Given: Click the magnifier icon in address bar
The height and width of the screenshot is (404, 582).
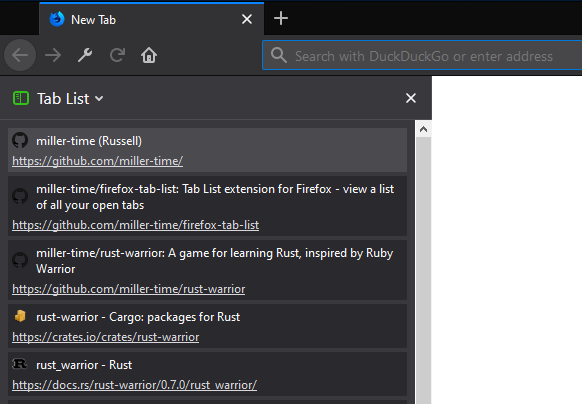Looking at the screenshot, I should (279, 55).
